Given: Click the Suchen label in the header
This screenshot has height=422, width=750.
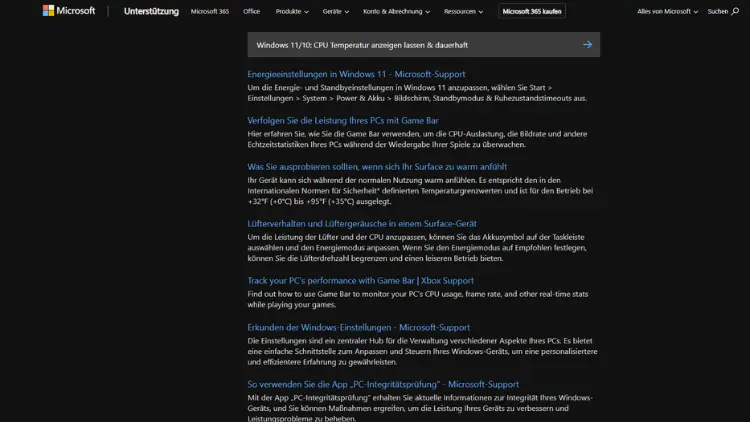Looking at the screenshot, I should [717, 11].
